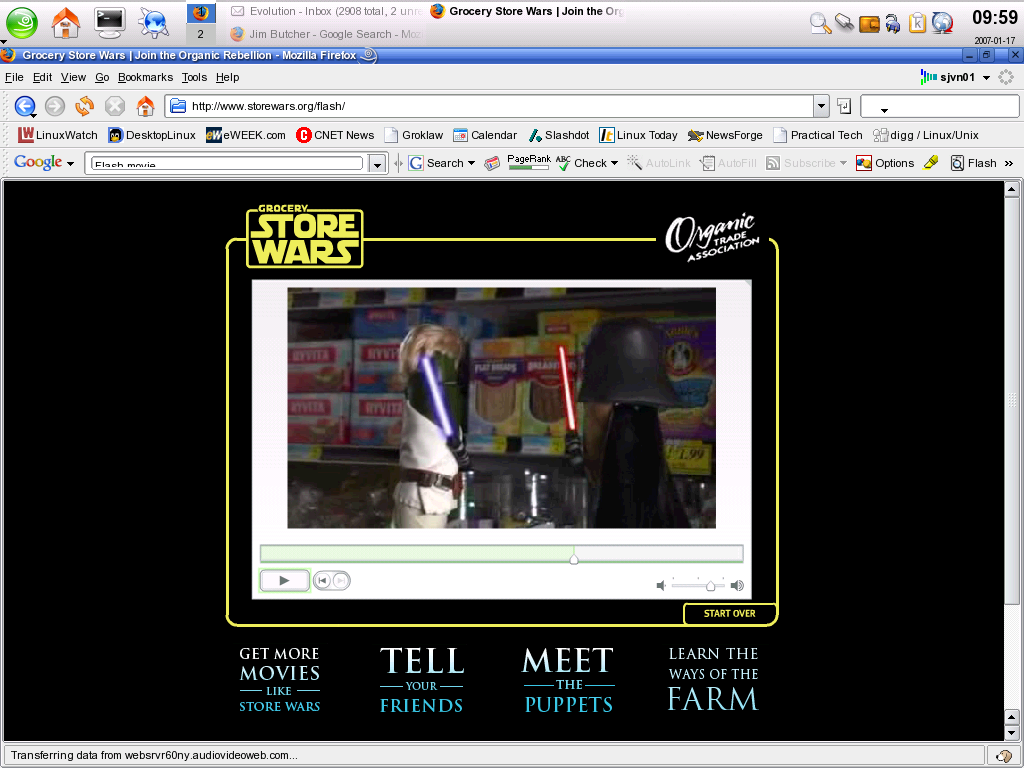Viewport: 1024px width, 768px height.
Task: Open the SUSE main menu launcher
Action: tap(22, 23)
